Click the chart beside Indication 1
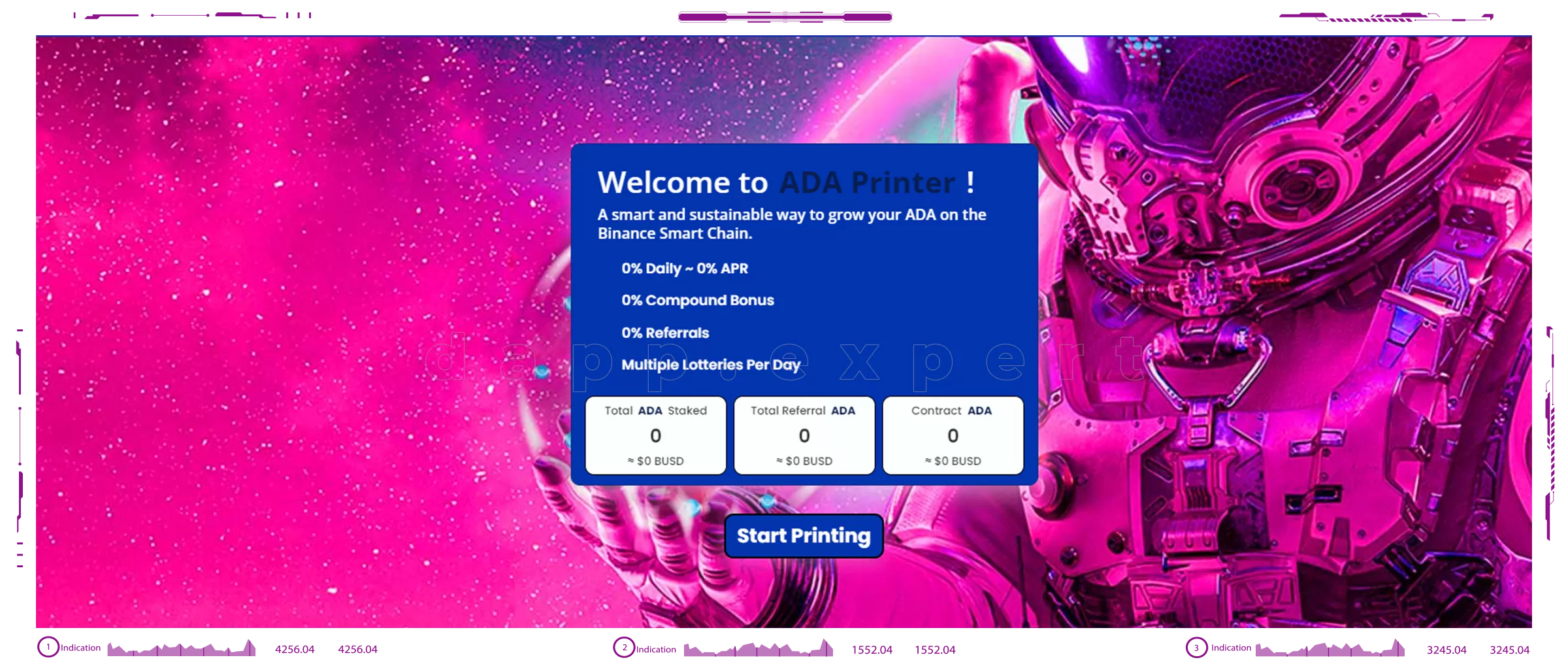The height and width of the screenshot is (664, 1568). point(182,648)
